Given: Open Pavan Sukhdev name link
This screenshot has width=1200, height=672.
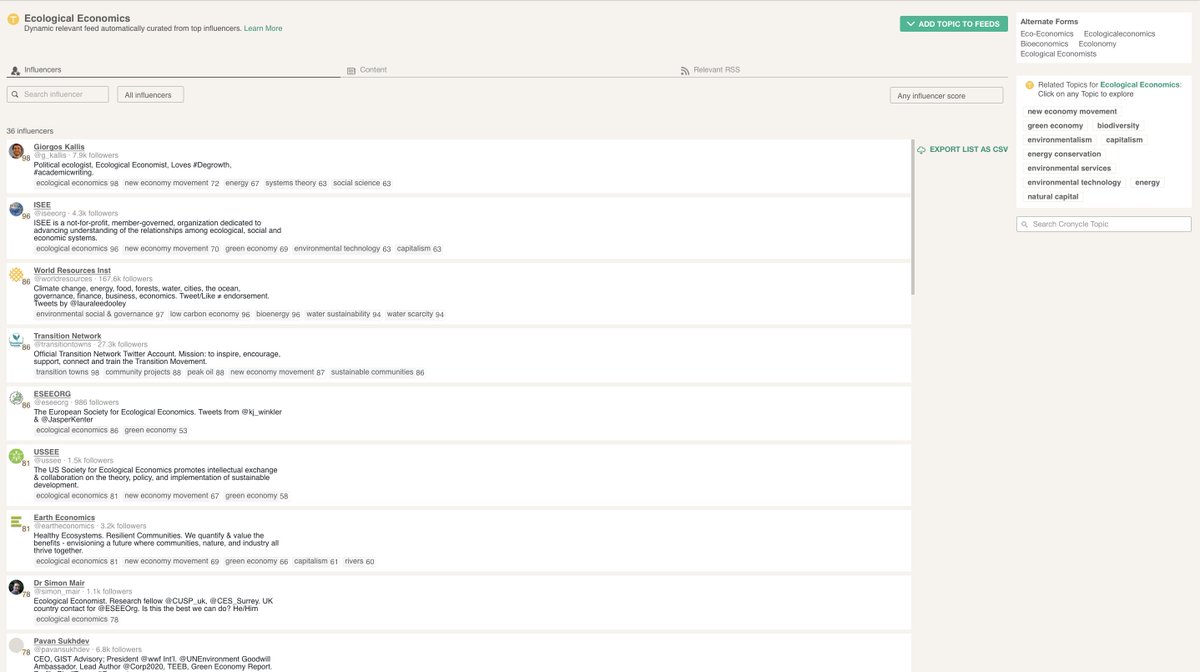Looking at the screenshot, I should pos(61,641).
